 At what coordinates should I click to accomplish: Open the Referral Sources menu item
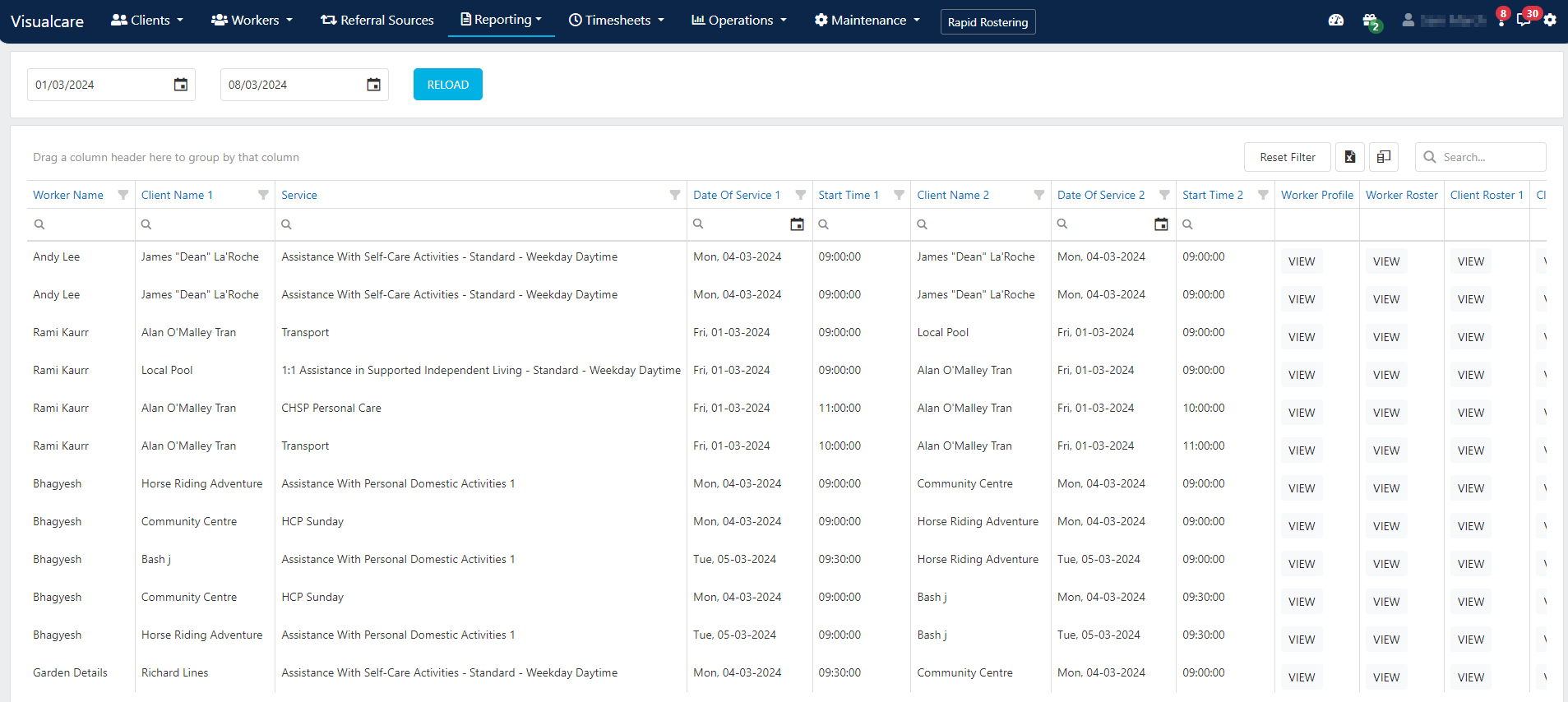click(377, 20)
